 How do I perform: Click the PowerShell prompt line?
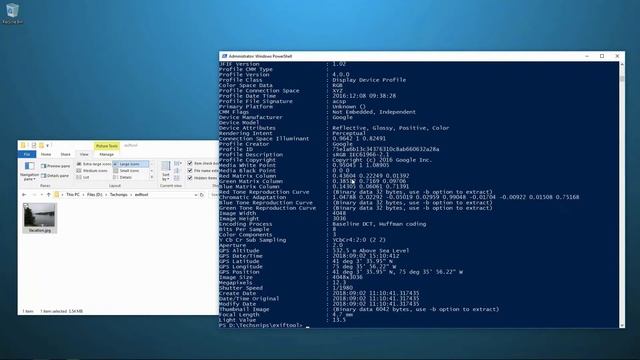tap(264, 325)
